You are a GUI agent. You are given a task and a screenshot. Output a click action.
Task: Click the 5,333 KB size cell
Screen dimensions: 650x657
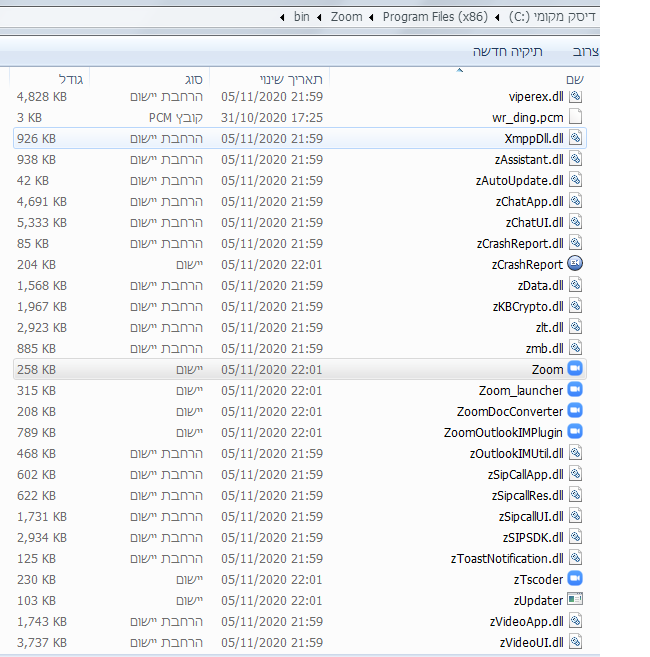point(42,222)
